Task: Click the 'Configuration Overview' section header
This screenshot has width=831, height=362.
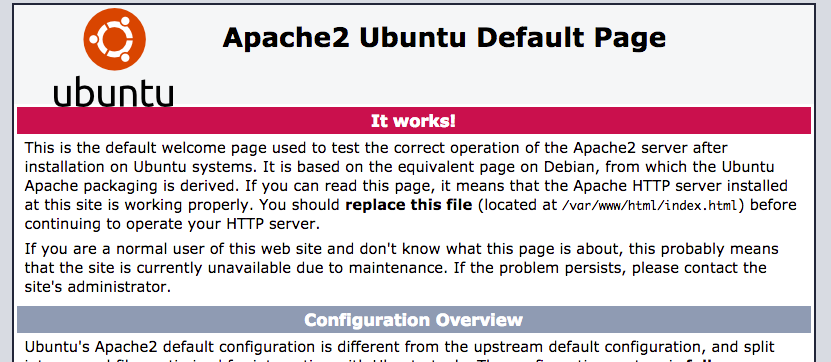Action: click(414, 320)
